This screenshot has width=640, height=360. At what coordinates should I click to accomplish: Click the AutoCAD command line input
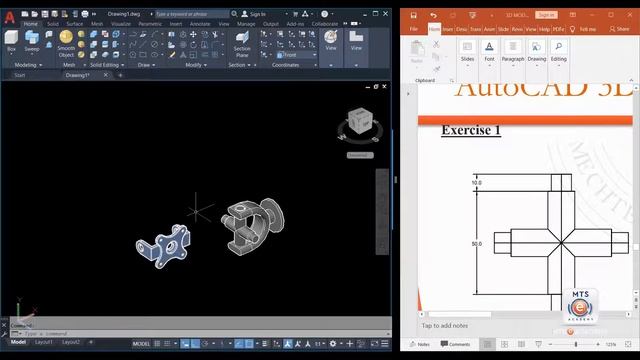coord(200,334)
